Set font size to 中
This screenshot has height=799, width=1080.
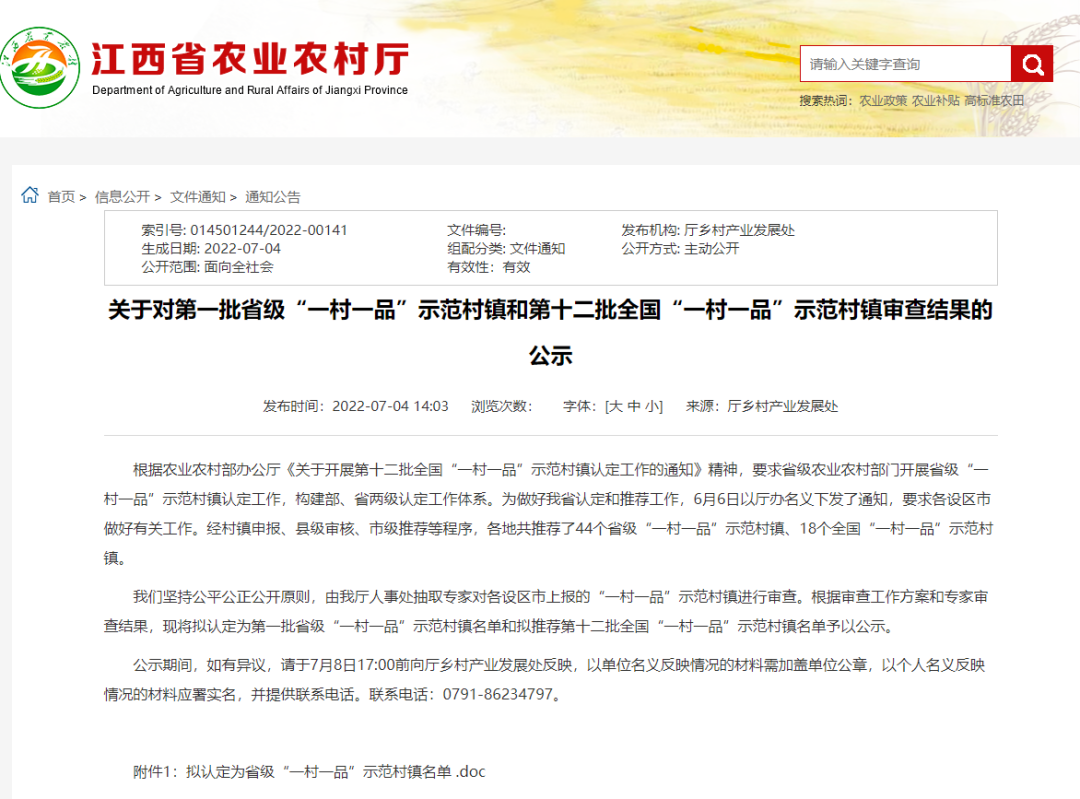tap(634, 406)
